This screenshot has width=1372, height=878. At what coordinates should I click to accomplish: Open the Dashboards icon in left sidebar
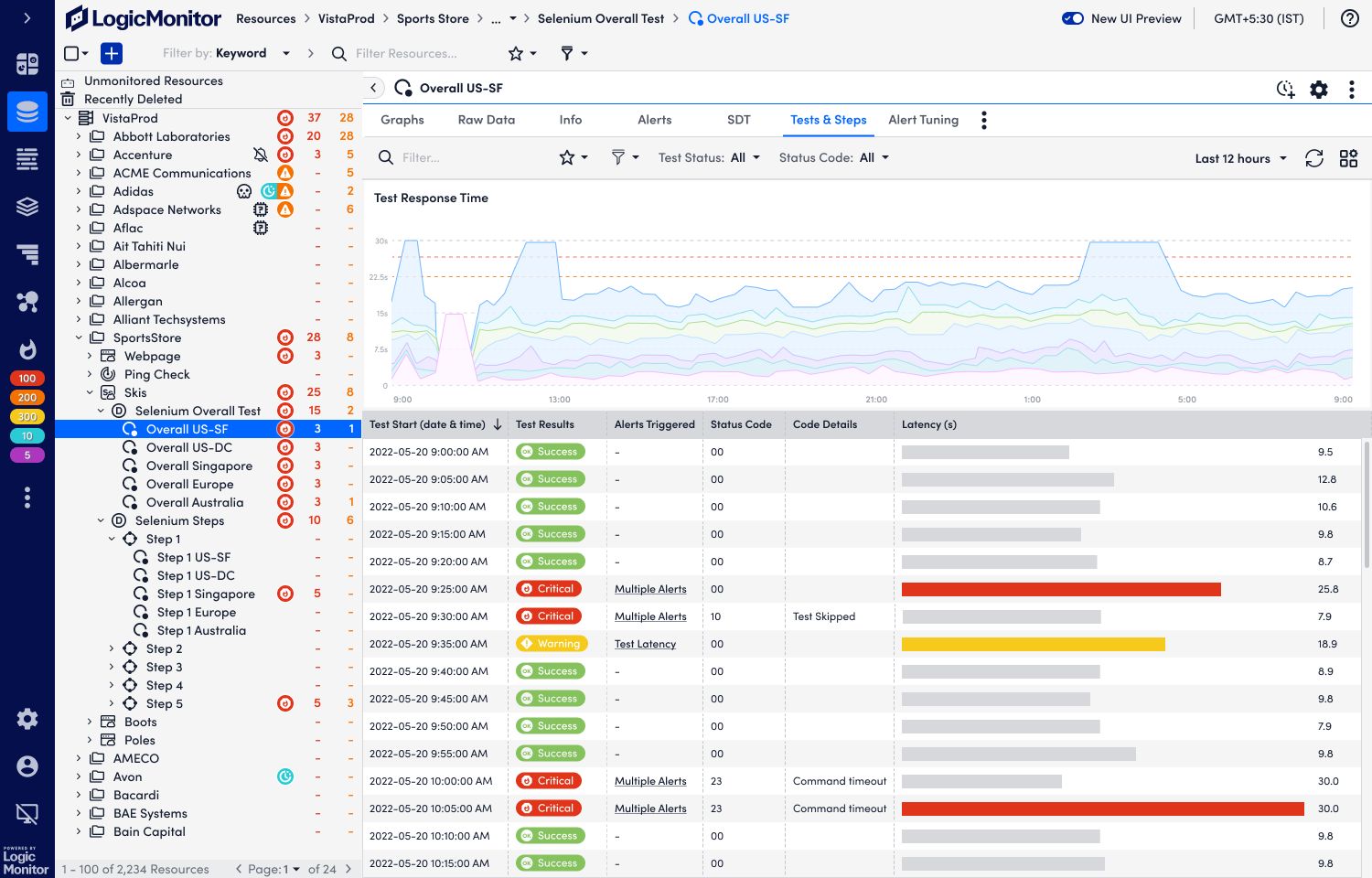27,63
